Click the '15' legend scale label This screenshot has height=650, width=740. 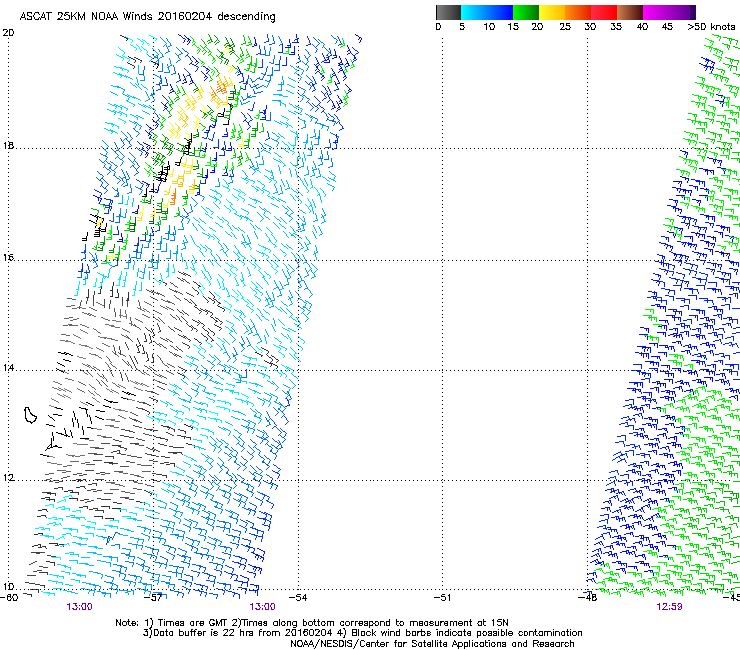pos(513,27)
